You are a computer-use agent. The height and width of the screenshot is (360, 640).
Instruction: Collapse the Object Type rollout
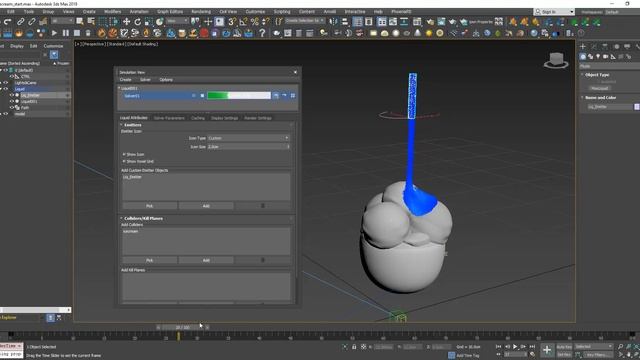point(582,75)
